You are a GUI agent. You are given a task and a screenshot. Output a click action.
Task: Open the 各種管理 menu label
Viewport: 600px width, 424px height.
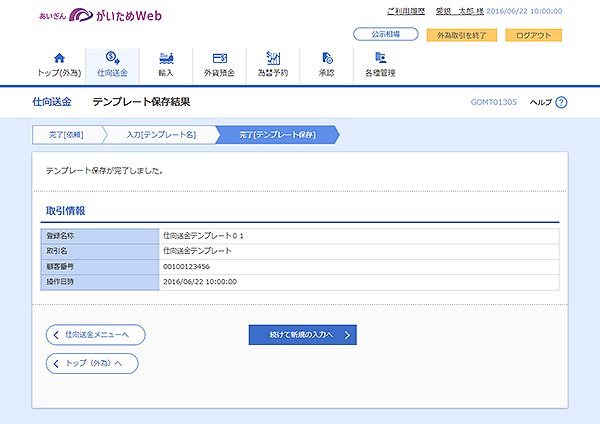click(x=380, y=73)
